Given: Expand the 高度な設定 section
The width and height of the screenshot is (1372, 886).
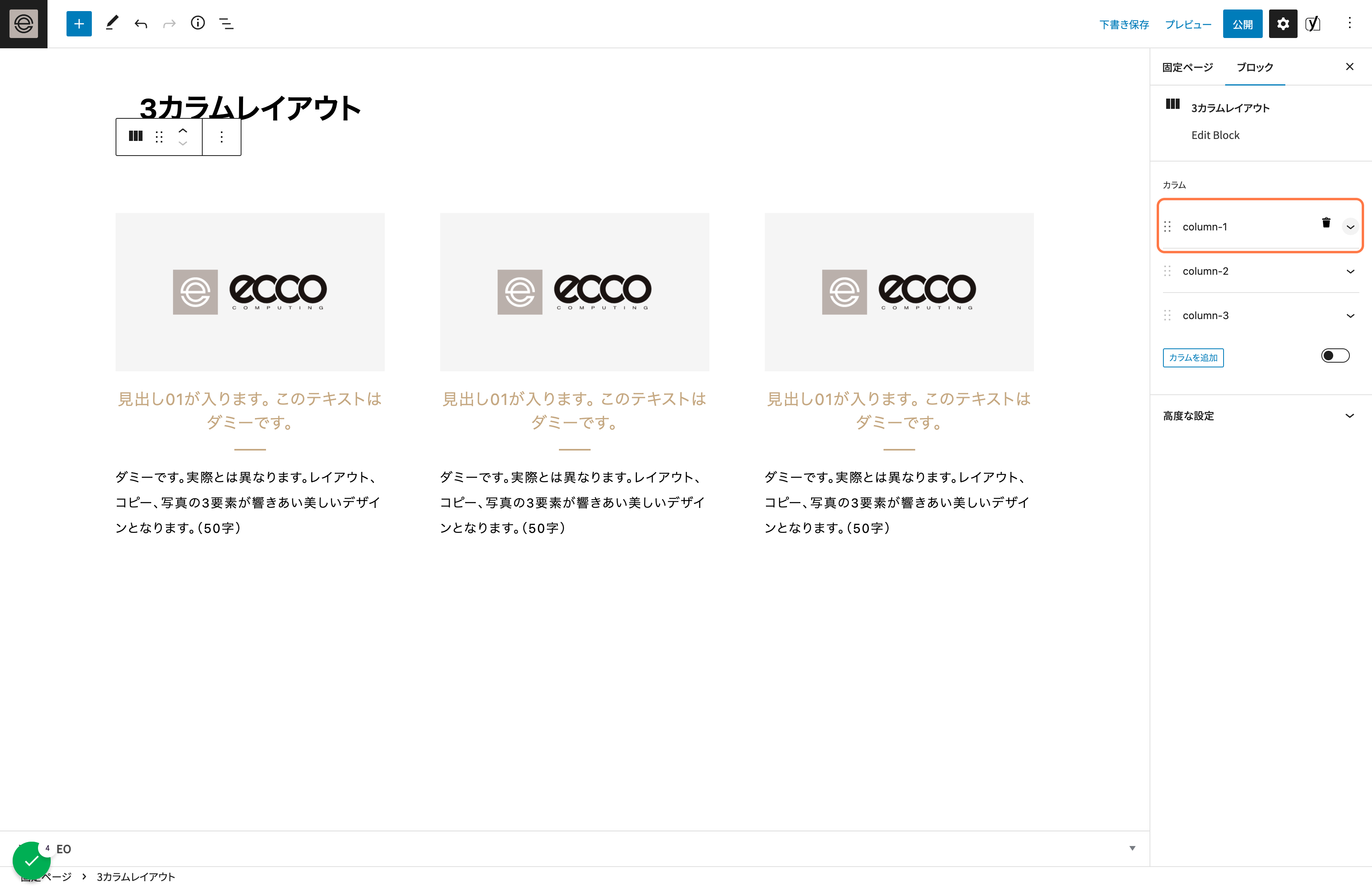Looking at the screenshot, I should point(1260,415).
